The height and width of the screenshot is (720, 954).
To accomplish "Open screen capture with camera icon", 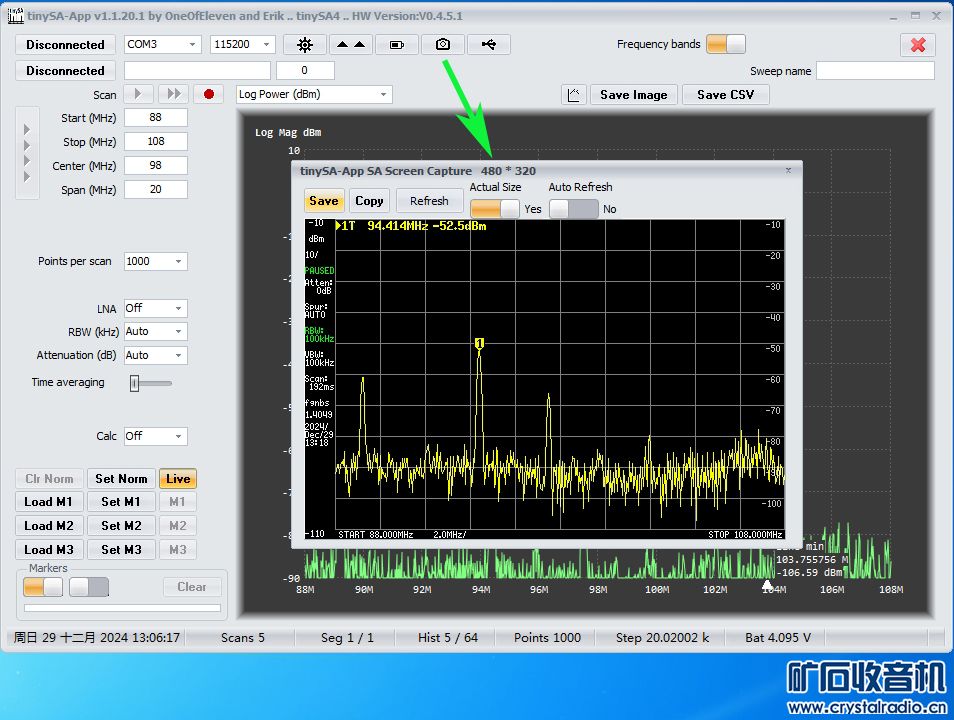I will pyautogui.click(x=442, y=45).
